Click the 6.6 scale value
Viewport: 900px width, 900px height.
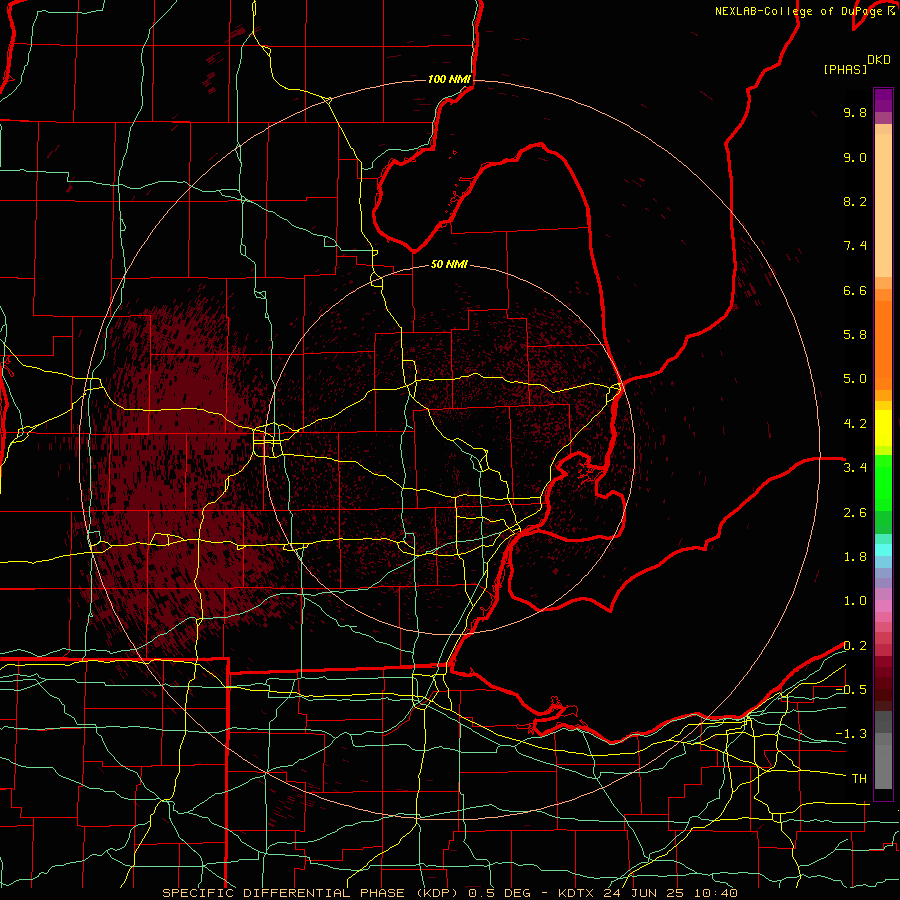[855, 290]
